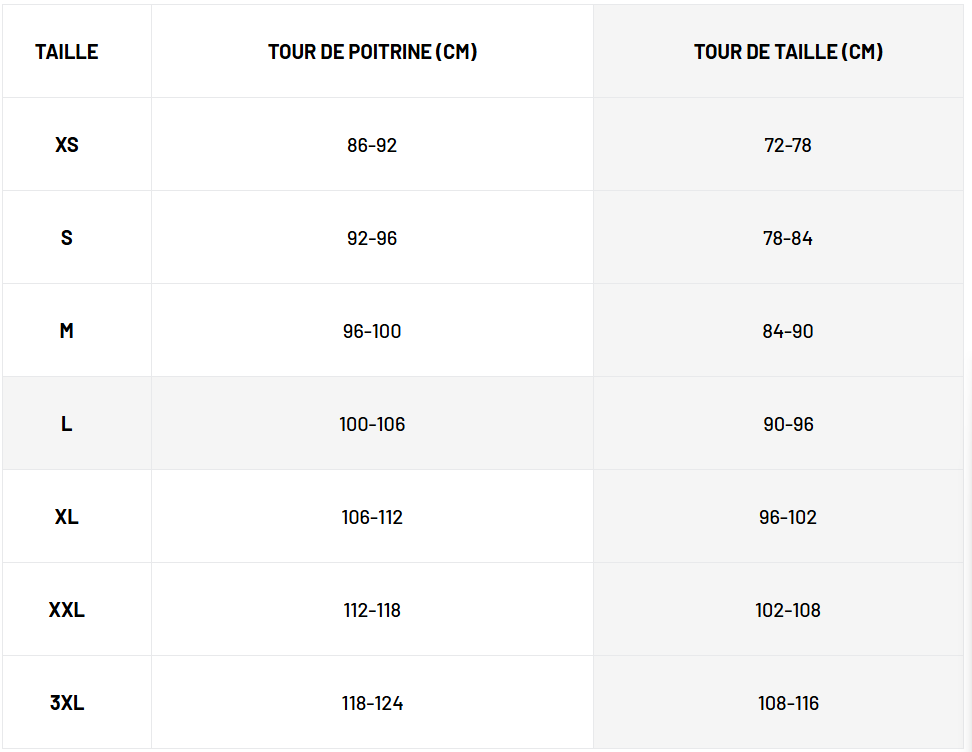This screenshot has height=752, width=972.
Task: Select the XL size row label
Action: 67,517
